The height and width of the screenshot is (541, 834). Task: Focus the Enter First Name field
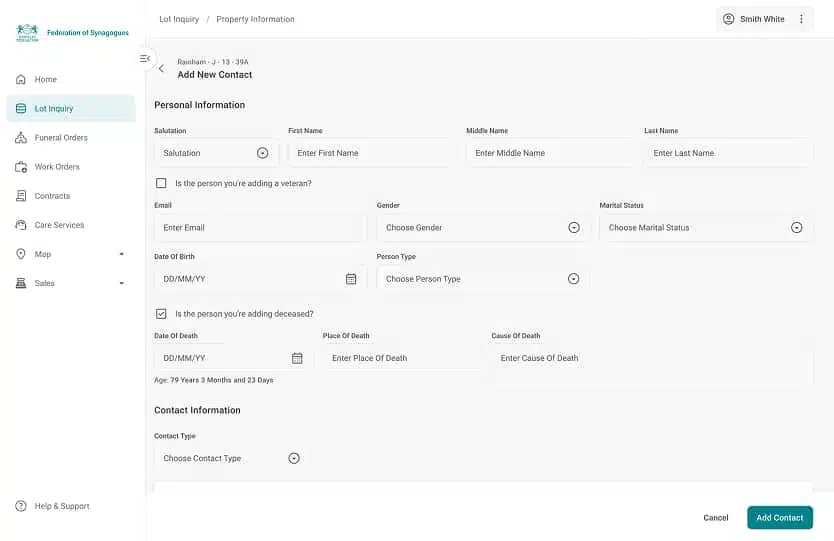tap(372, 153)
